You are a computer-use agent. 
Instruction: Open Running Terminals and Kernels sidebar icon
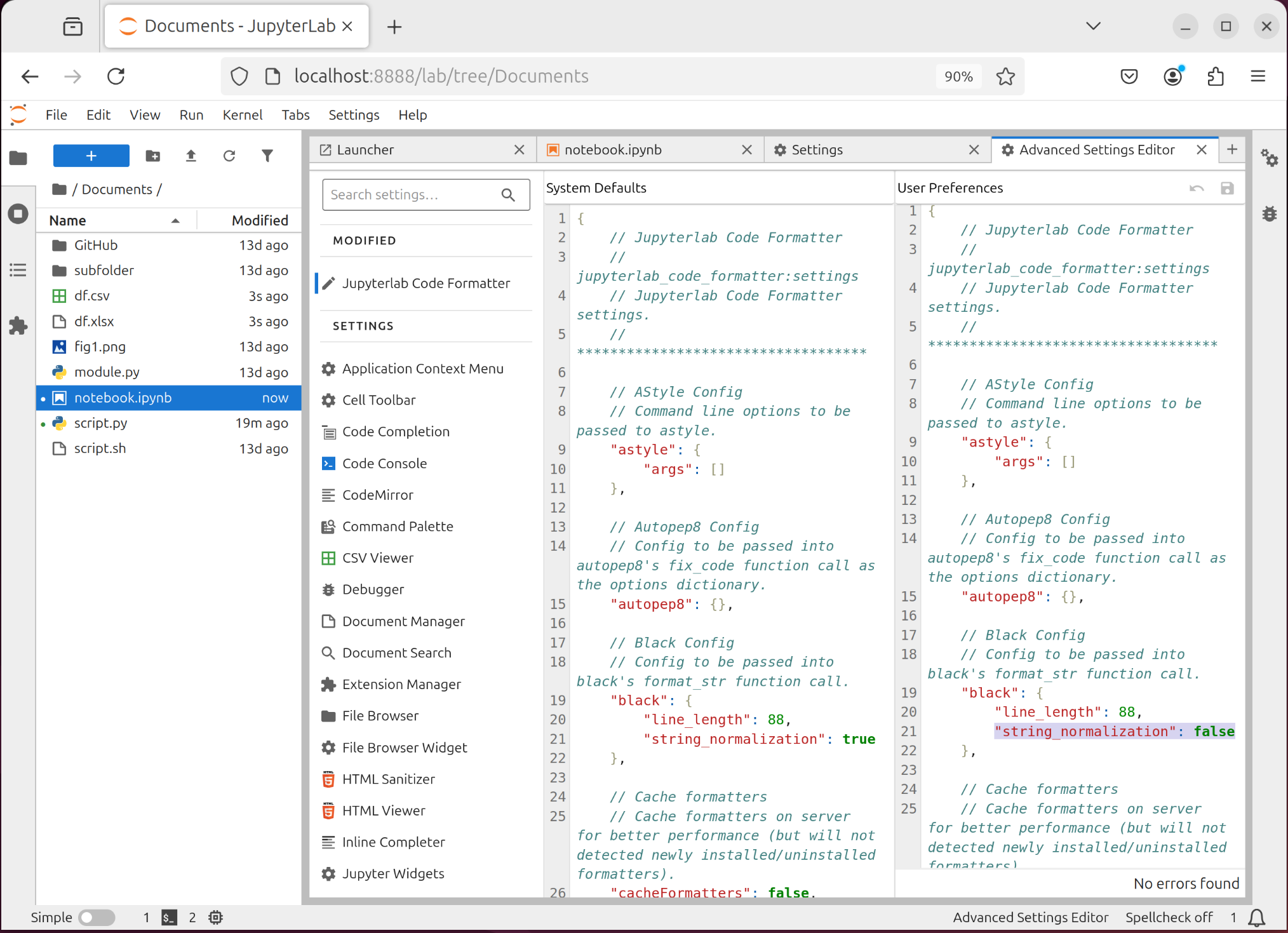tap(18, 213)
